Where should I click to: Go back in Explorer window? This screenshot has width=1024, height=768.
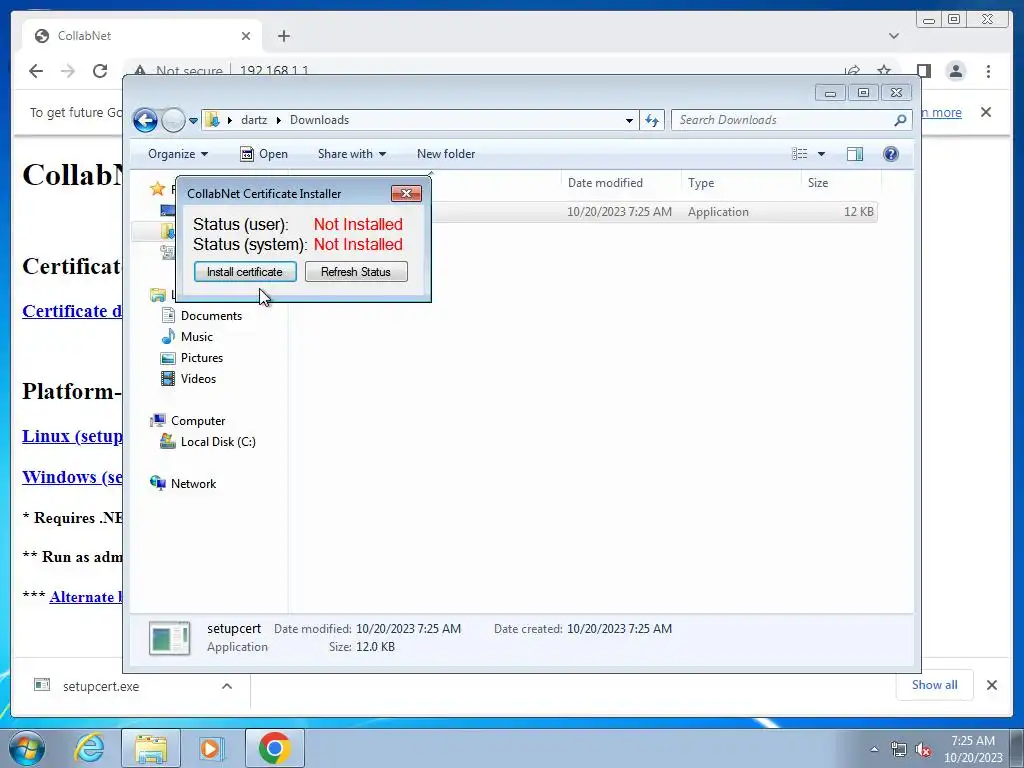[145, 120]
